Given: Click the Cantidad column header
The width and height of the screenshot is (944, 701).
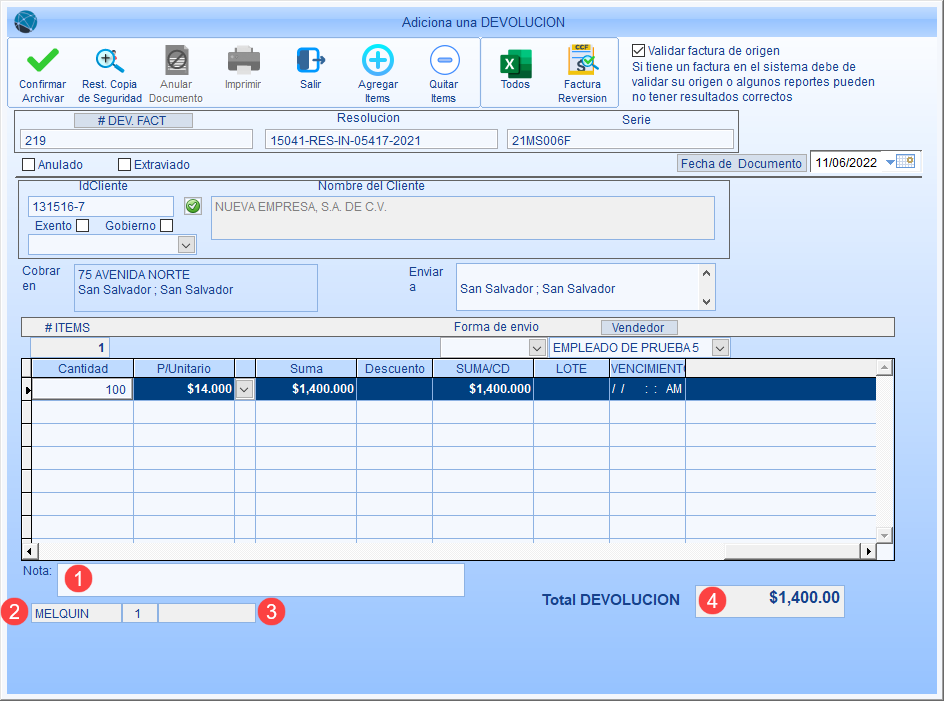Looking at the screenshot, I should pos(82,368).
